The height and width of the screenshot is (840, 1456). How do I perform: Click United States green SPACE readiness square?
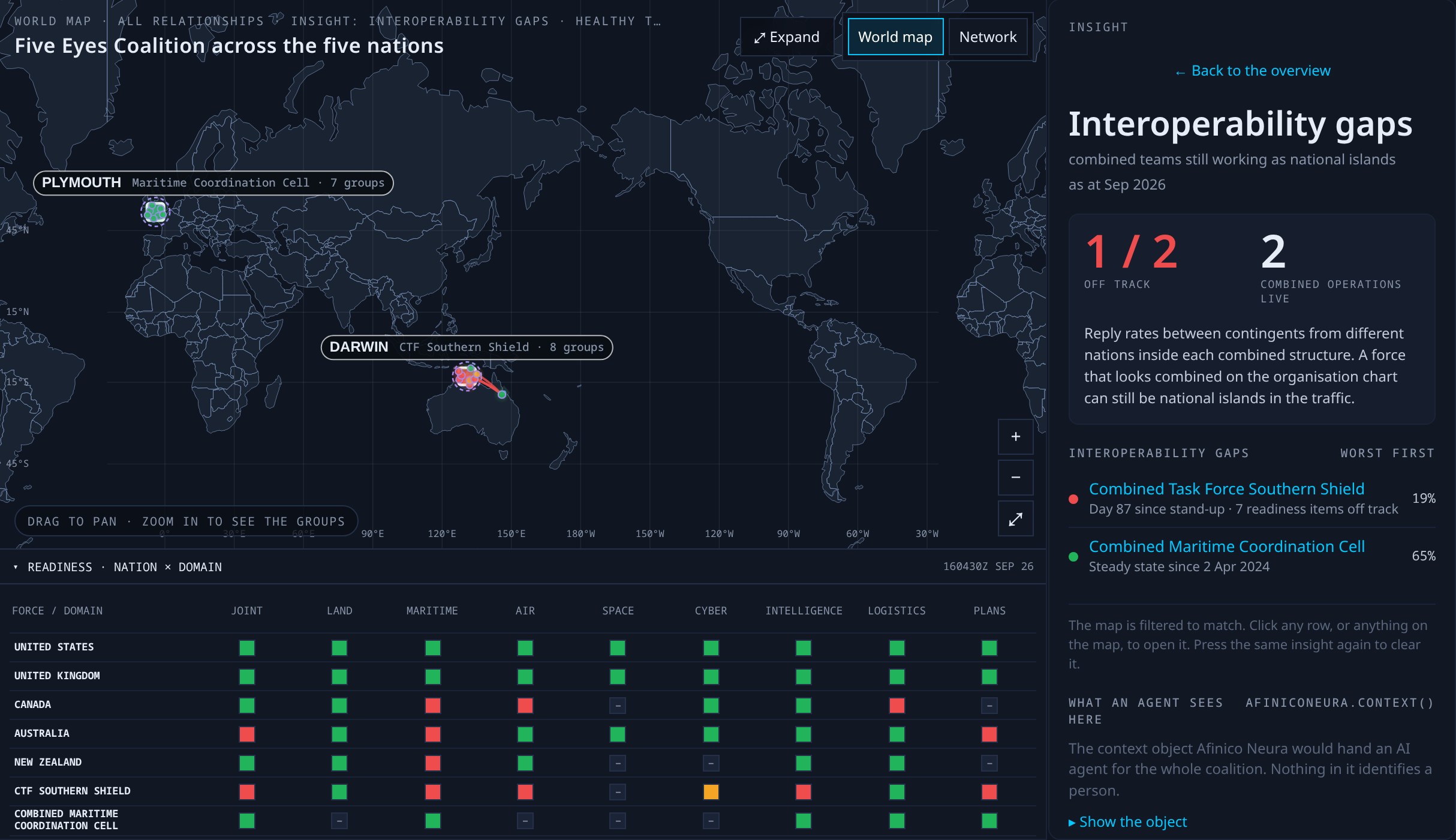tap(618, 648)
